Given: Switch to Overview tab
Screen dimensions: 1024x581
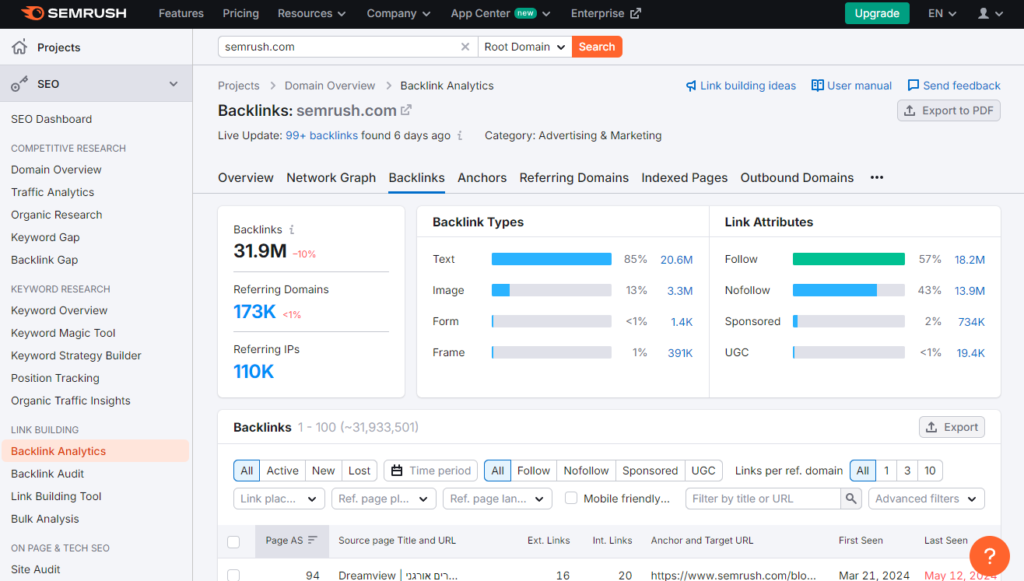Looking at the screenshot, I should (246, 178).
